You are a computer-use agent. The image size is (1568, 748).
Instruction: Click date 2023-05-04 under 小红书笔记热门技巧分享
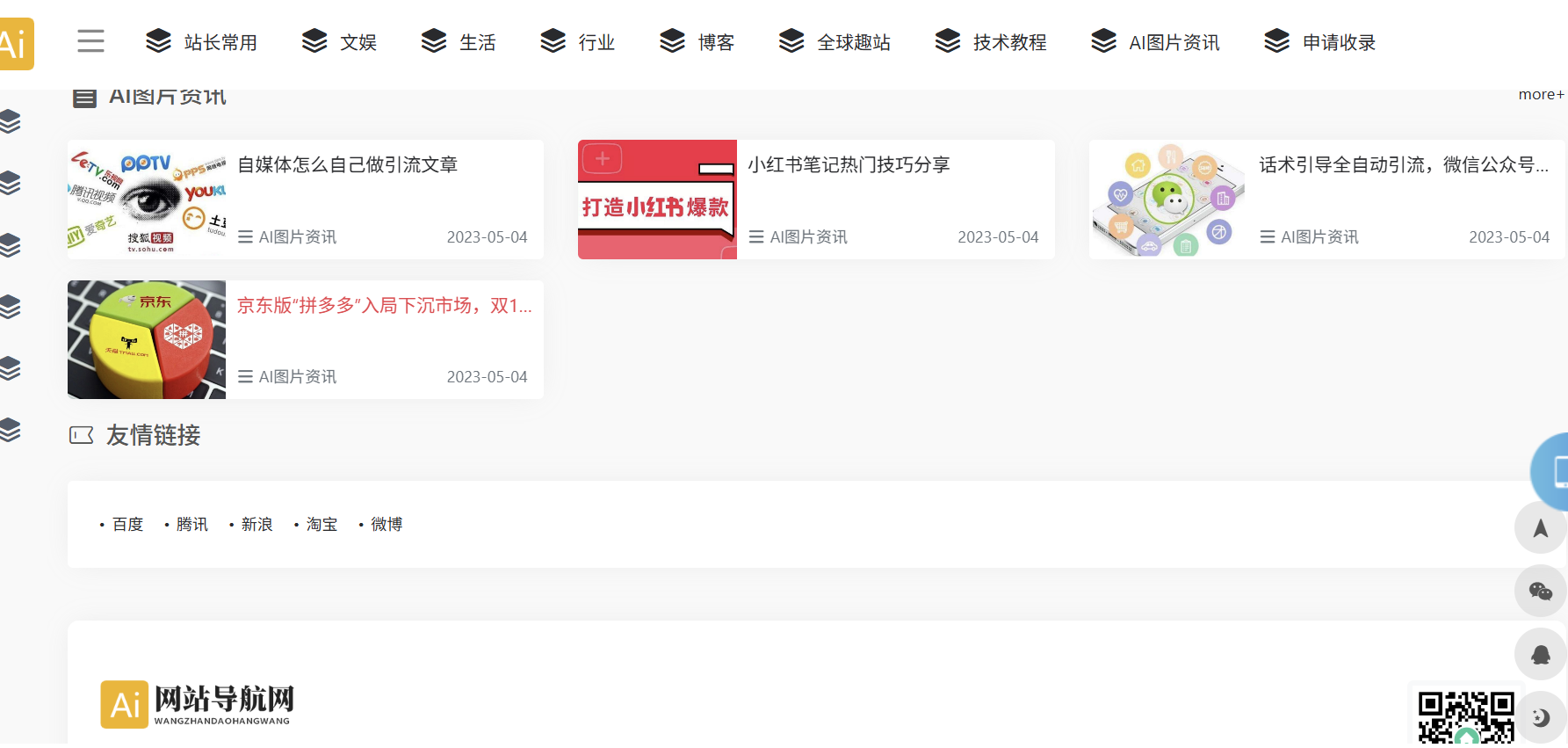[x=998, y=236]
